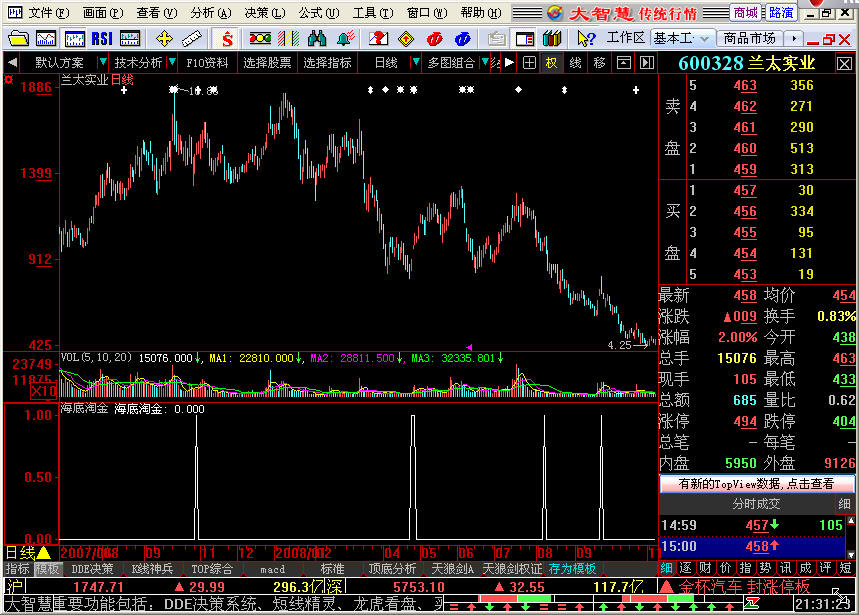The image size is (859, 615).
Task: Select the K线神兵 template tab
Action: (152, 569)
